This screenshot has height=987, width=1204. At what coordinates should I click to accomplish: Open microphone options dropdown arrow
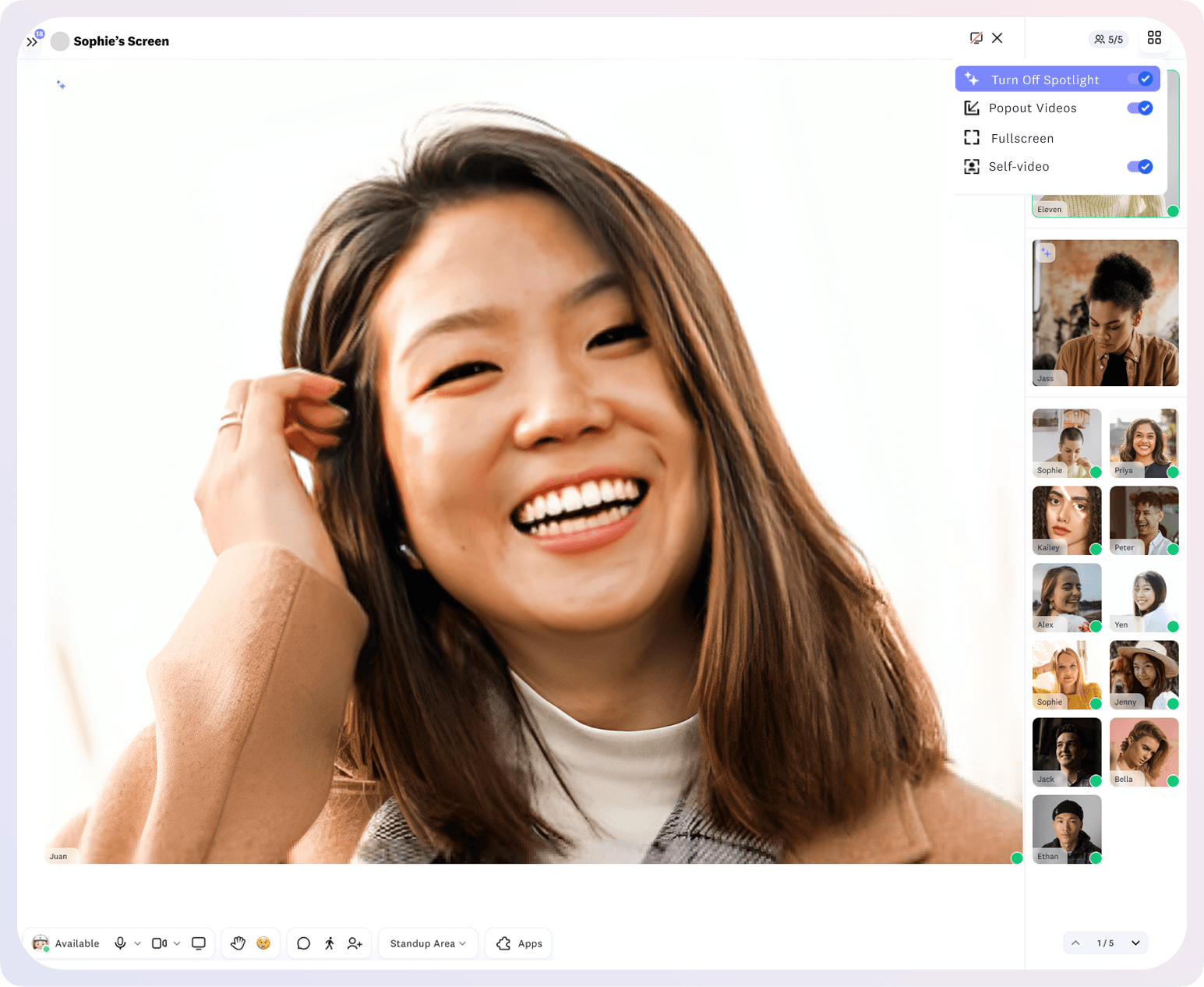click(x=138, y=943)
